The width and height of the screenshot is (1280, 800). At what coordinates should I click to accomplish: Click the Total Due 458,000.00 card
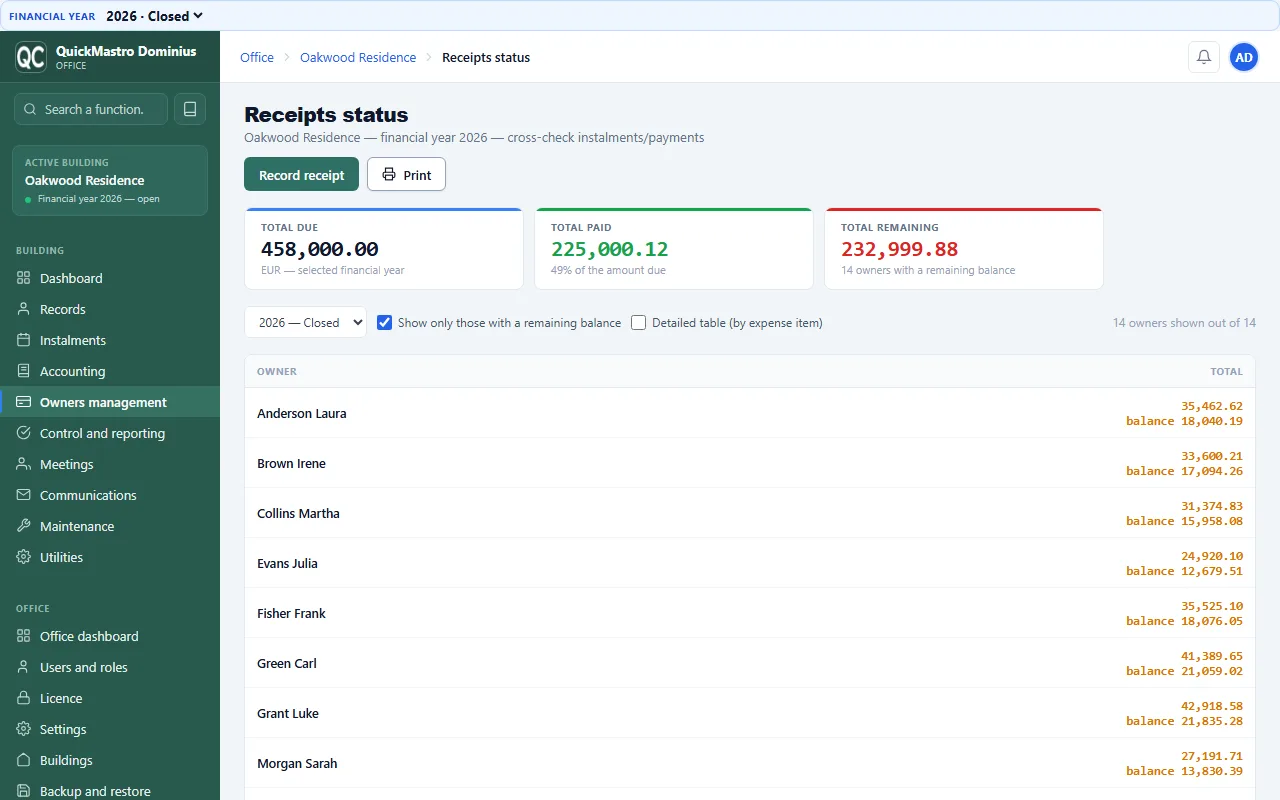[x=384, y=249]
